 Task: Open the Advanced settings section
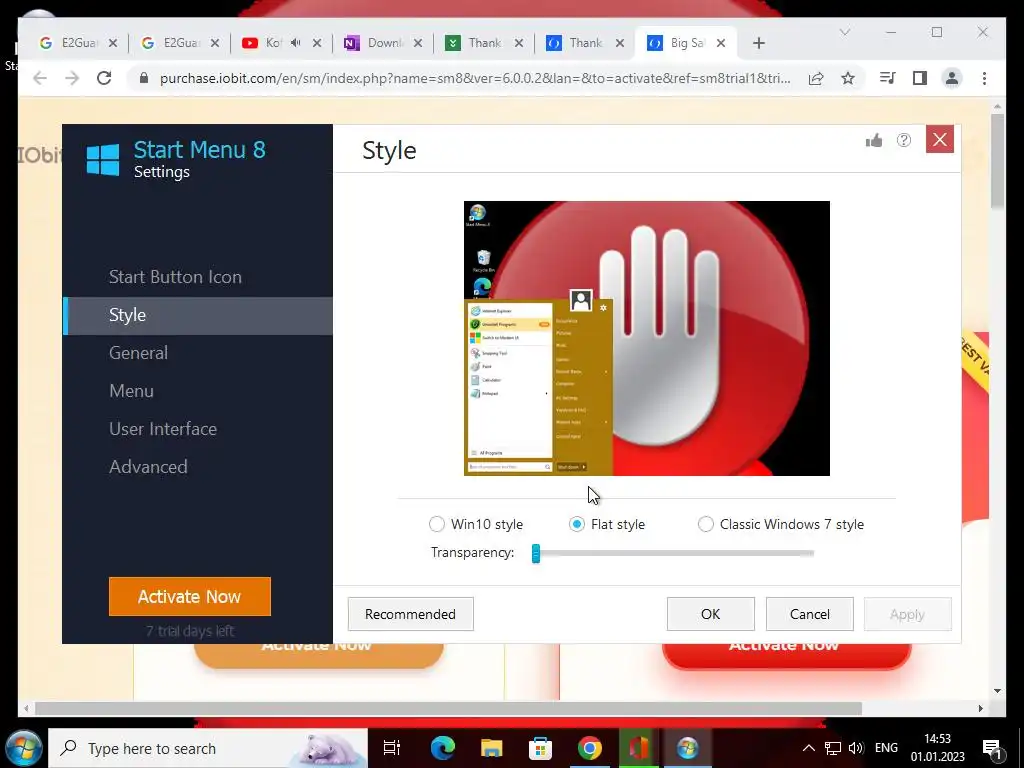coord(148,467)
